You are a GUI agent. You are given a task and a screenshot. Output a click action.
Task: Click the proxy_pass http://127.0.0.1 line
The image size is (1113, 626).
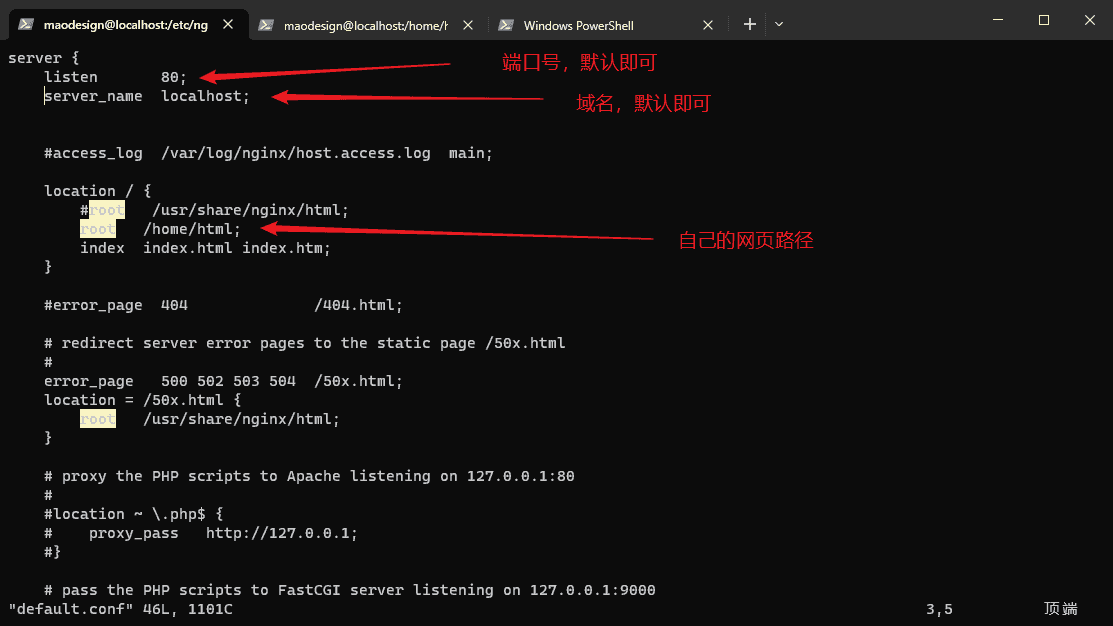(222, 533)
